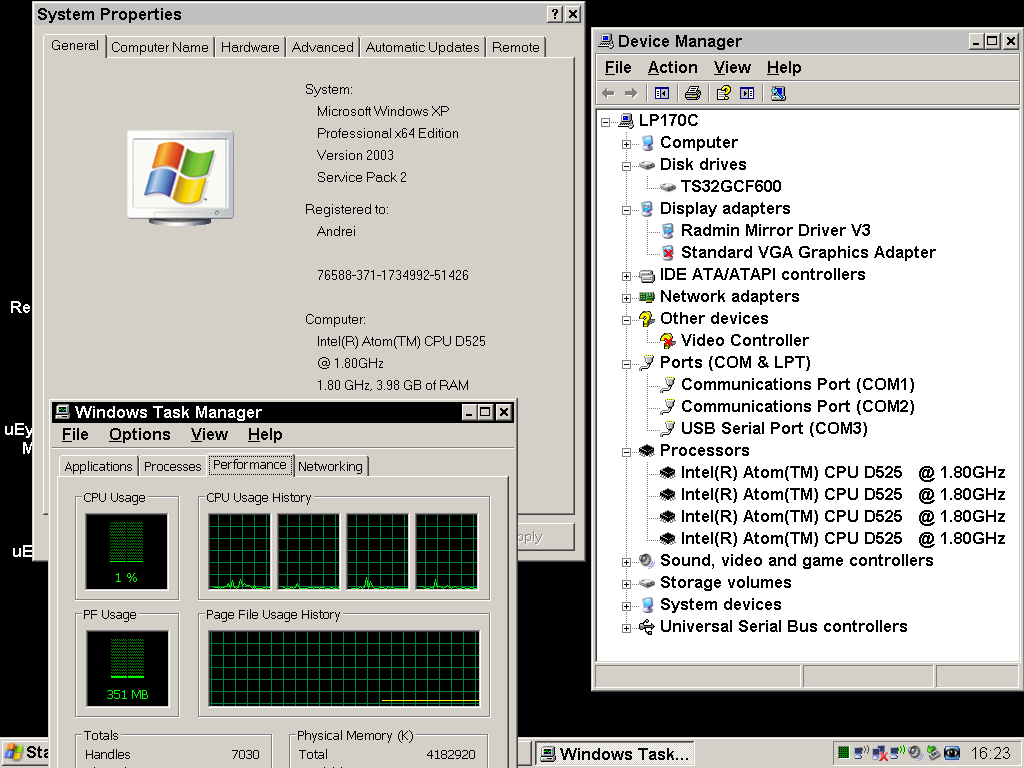Image resolution: width=1024 pixels, height=768 pixels.
Task: Select the disabled Standard VGA Graphics Adapter
Action: 807,252
